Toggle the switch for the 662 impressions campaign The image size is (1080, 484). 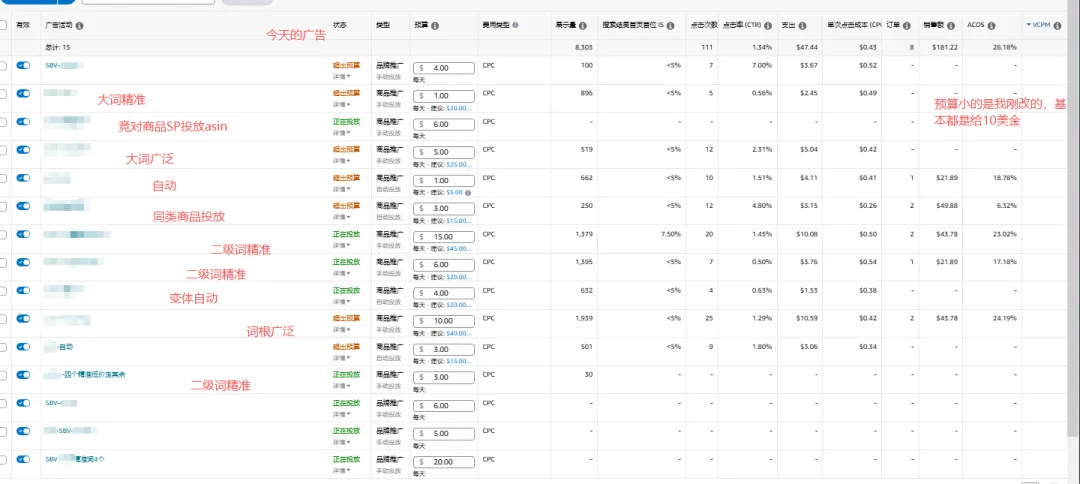[x=23, y=178]
